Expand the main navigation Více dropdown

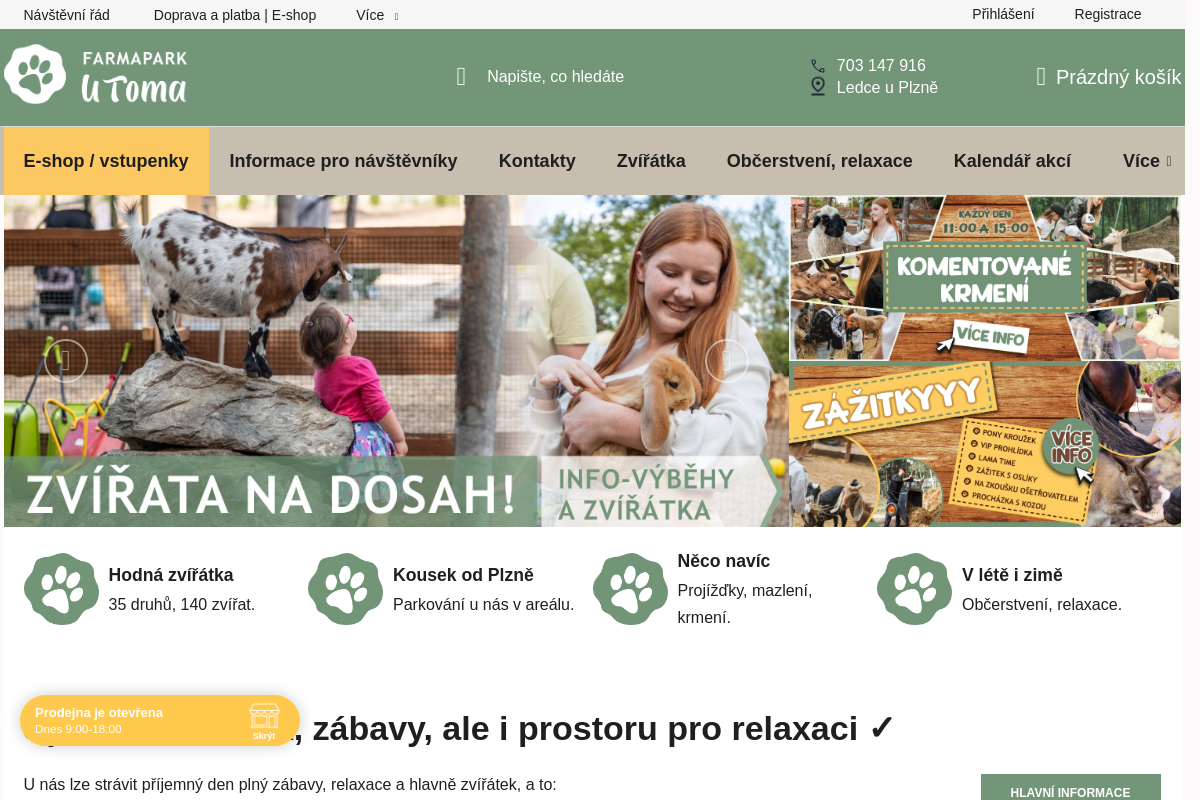(1147, 161)
